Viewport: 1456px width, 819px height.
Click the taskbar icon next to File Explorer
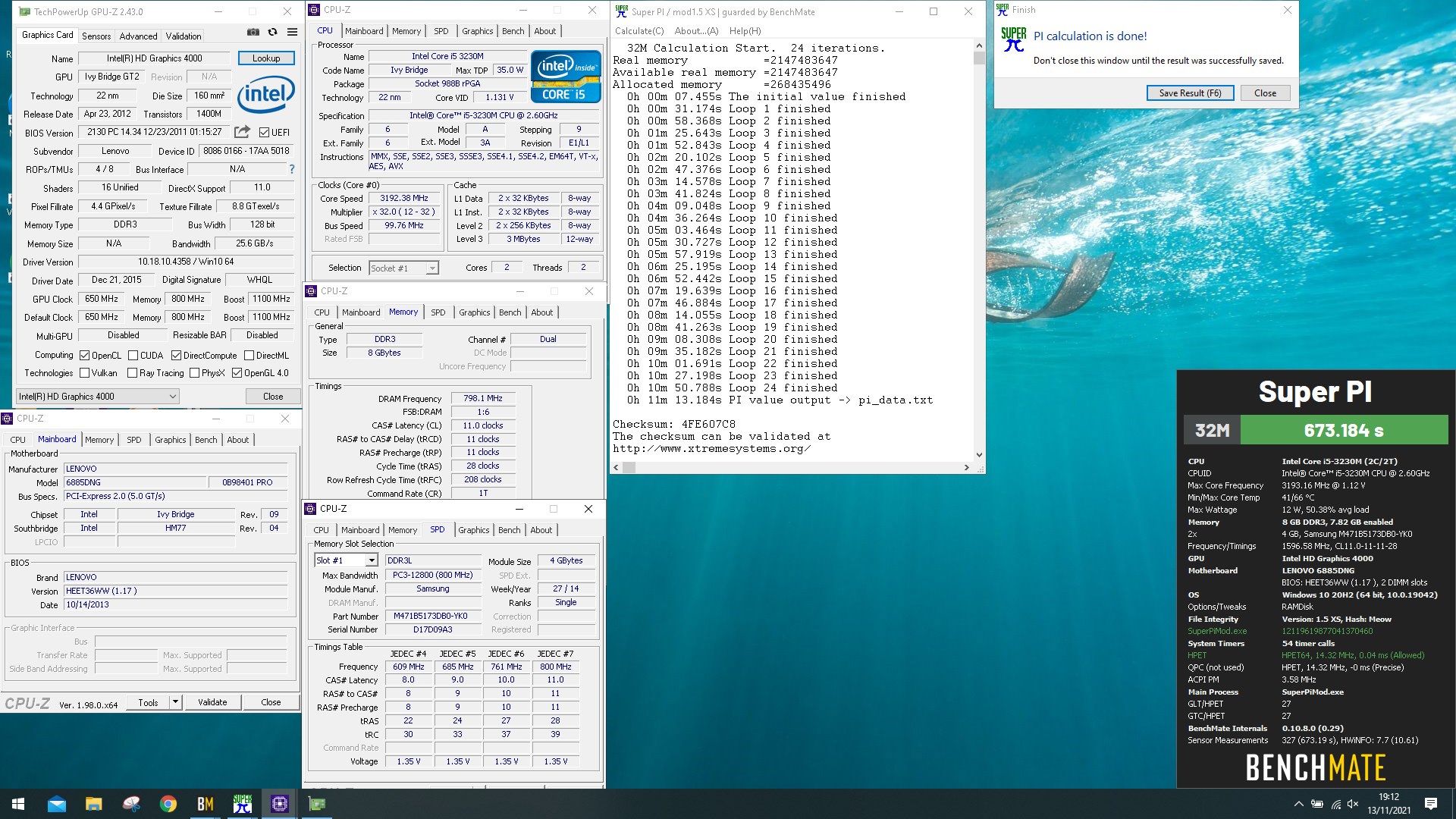(x=131, y=804)
